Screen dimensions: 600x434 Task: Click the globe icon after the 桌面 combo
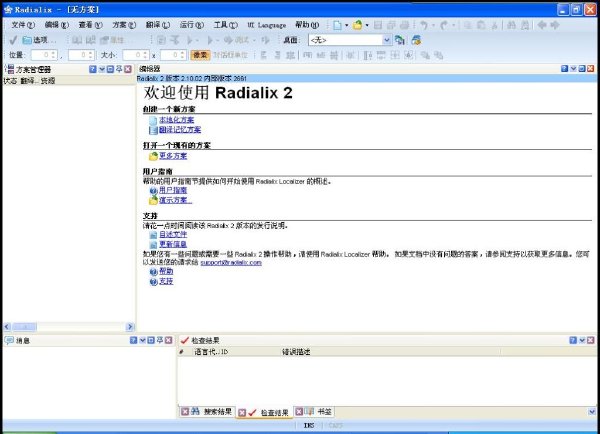coord(416,40)
